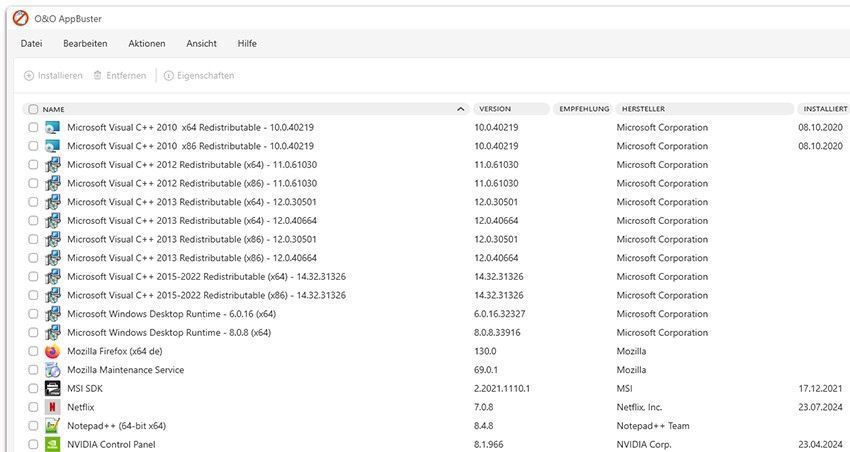Image resolution: width=850 pixels, height=452 pixels.
Task: Open the Aktionen menu
Action: coord(147,44)
